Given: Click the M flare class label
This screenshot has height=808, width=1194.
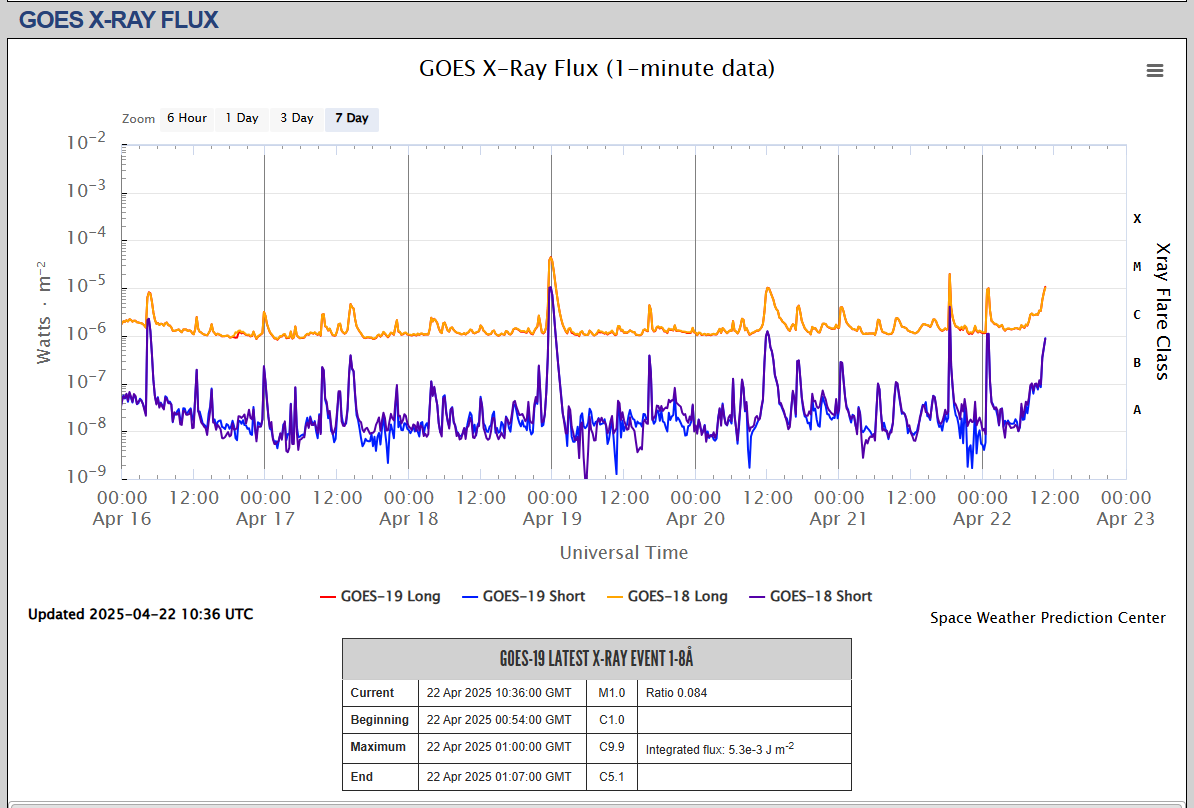Looking at the screenshot, I should pyautogui.click(x=1137, y=267).
